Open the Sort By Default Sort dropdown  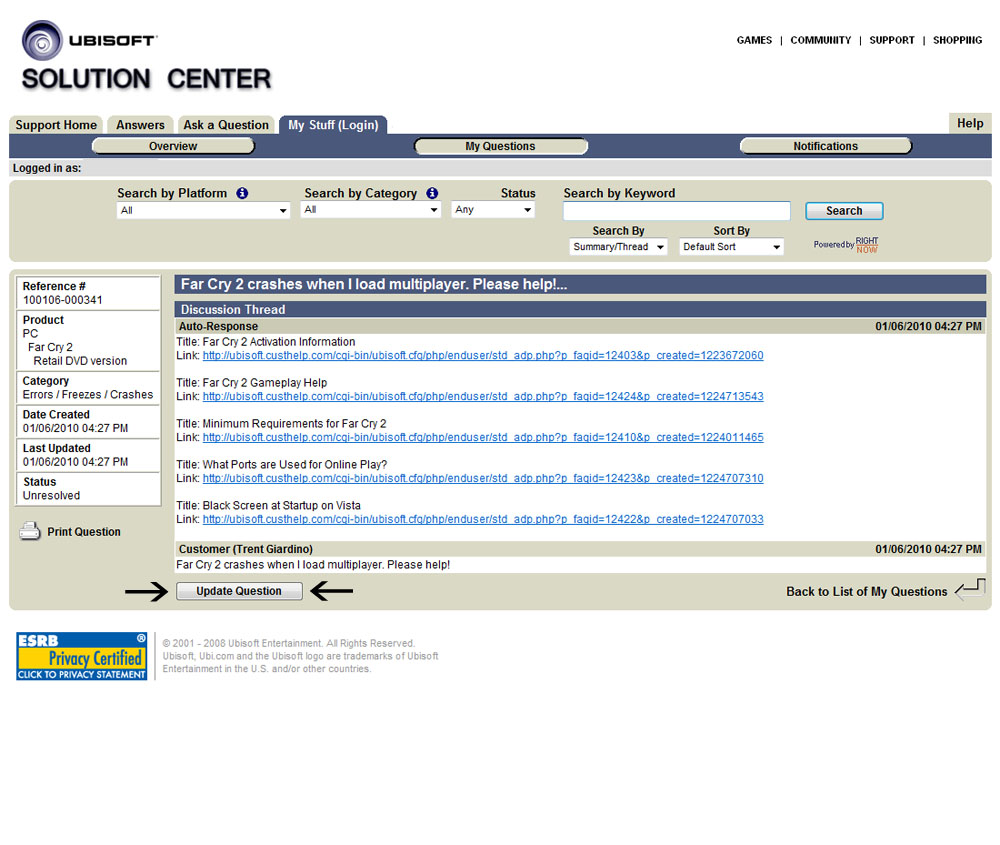(732, 247)
